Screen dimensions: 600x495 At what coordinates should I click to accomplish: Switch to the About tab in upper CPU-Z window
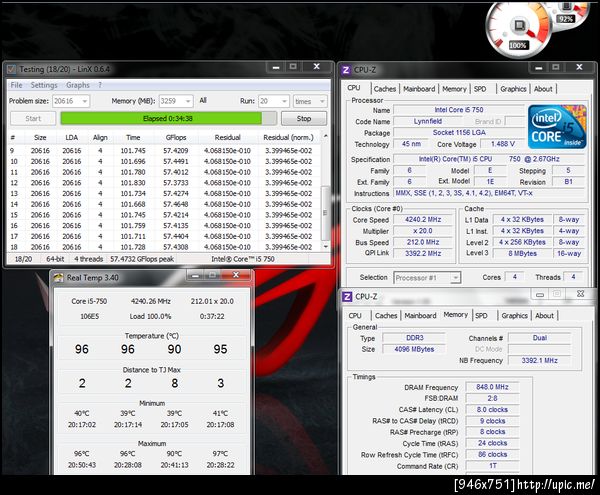[543, 89]
